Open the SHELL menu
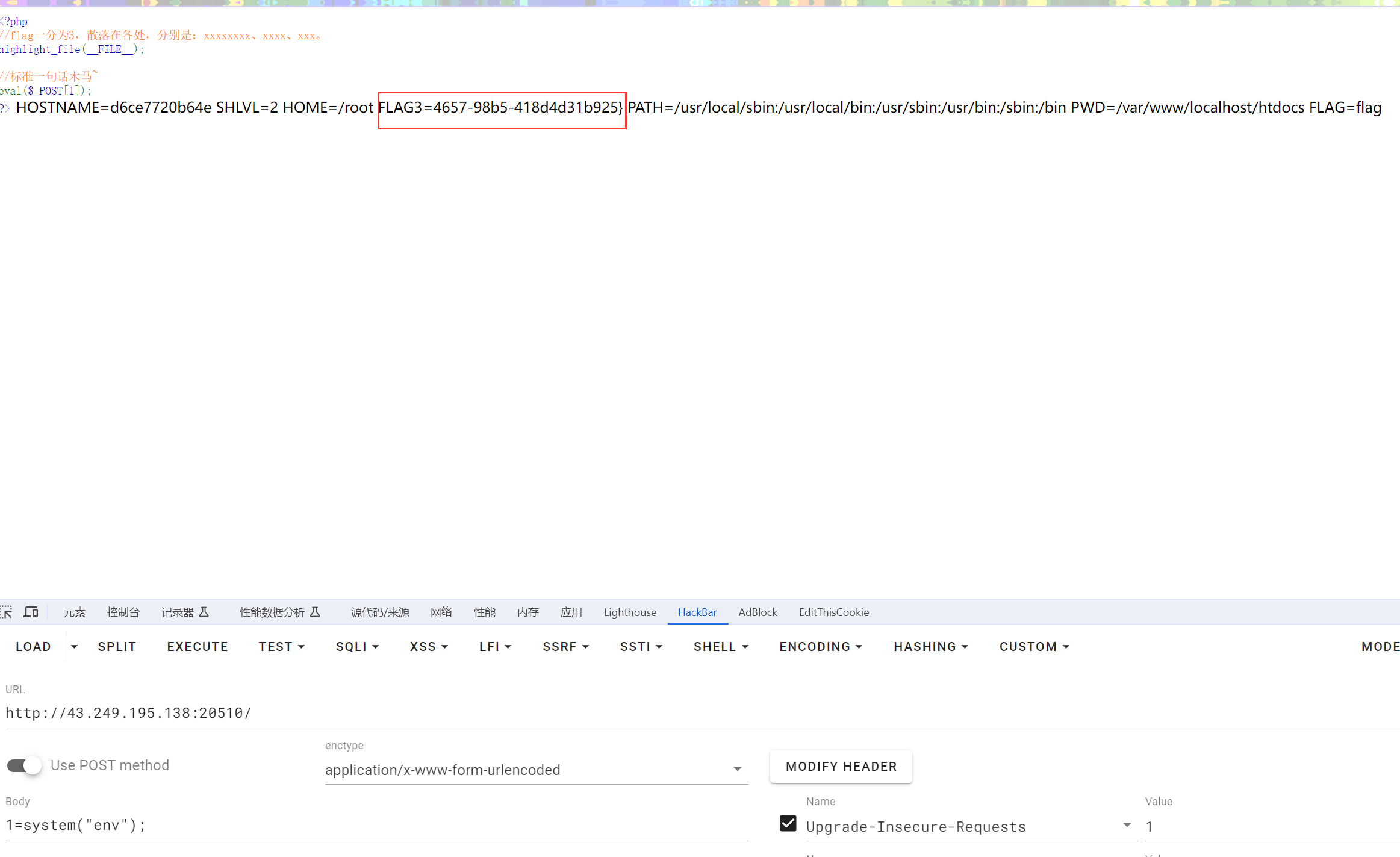The height and width of the screenshot is (857, 1400). [720, 646]
